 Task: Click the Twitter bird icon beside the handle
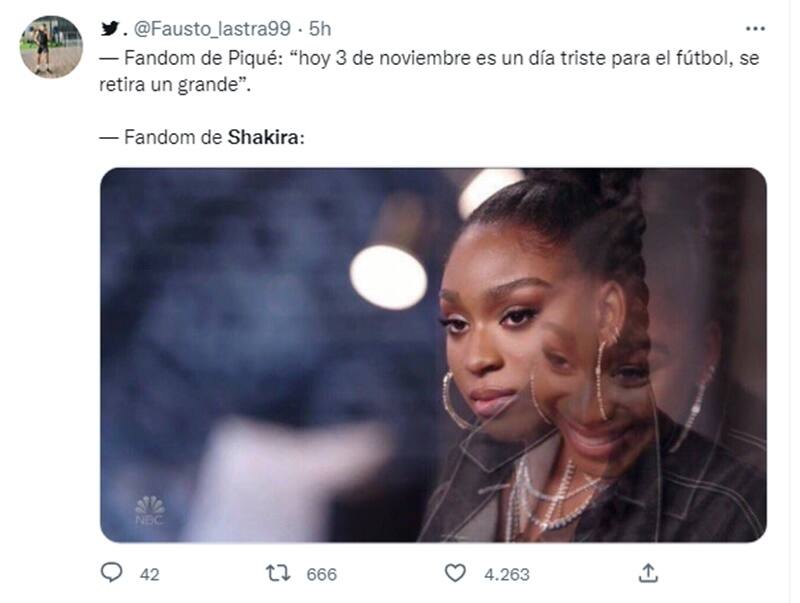110,29
